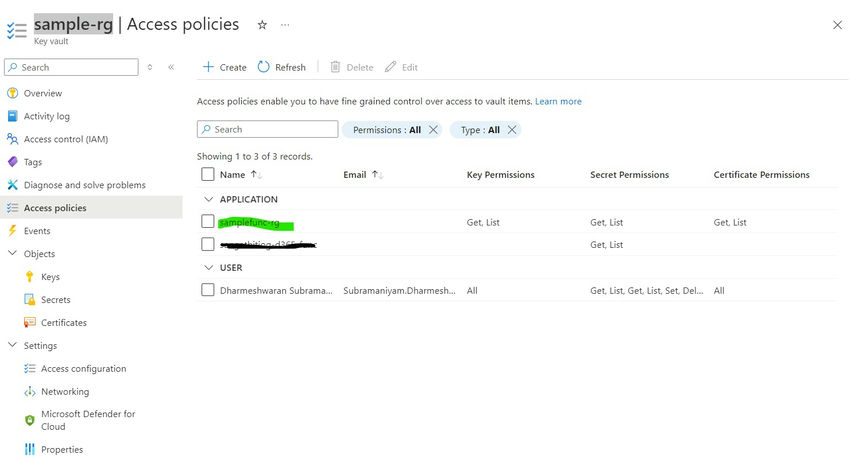
Task: Click the Access control (IAM) people icon
Action: [12, 139]
